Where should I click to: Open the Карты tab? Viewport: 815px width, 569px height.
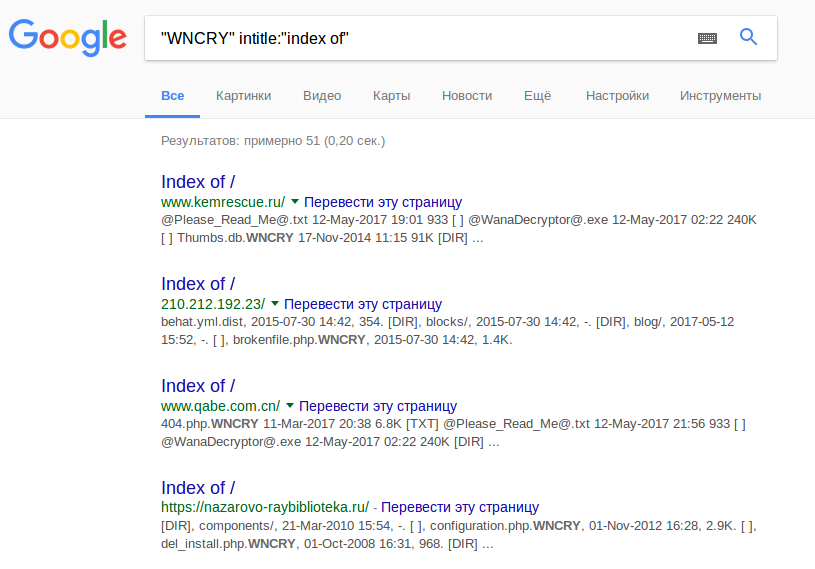tap(391, 96)
